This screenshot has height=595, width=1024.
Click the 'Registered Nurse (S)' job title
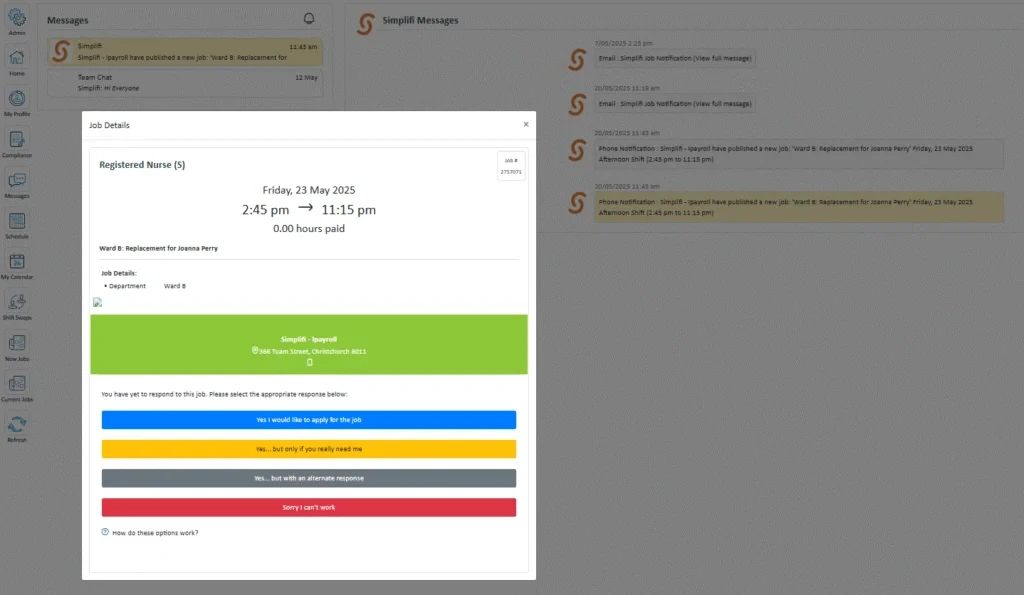[x=142, y=165]
